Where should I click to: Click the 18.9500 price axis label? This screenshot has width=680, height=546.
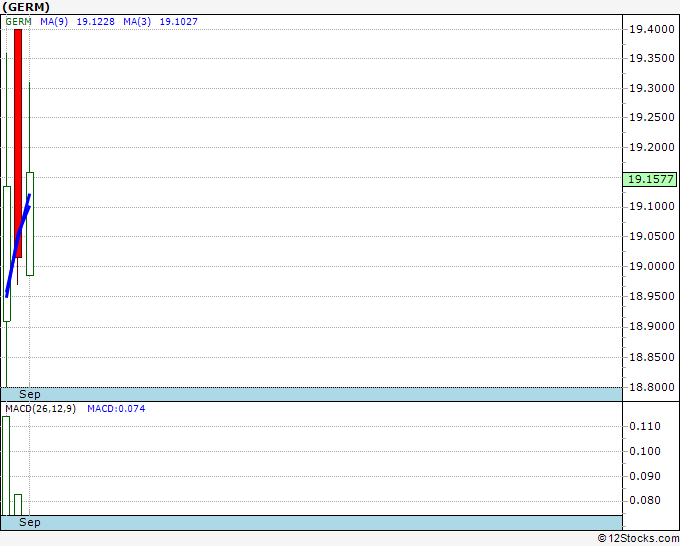pos(652,296)
